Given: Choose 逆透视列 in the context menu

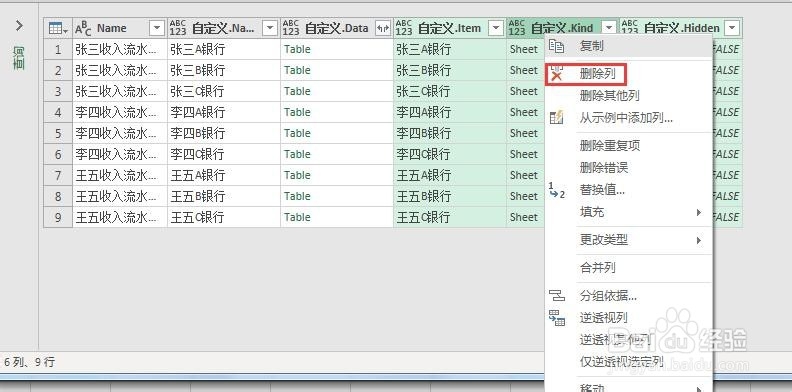Looking at the screenshot, I should 628,318.
